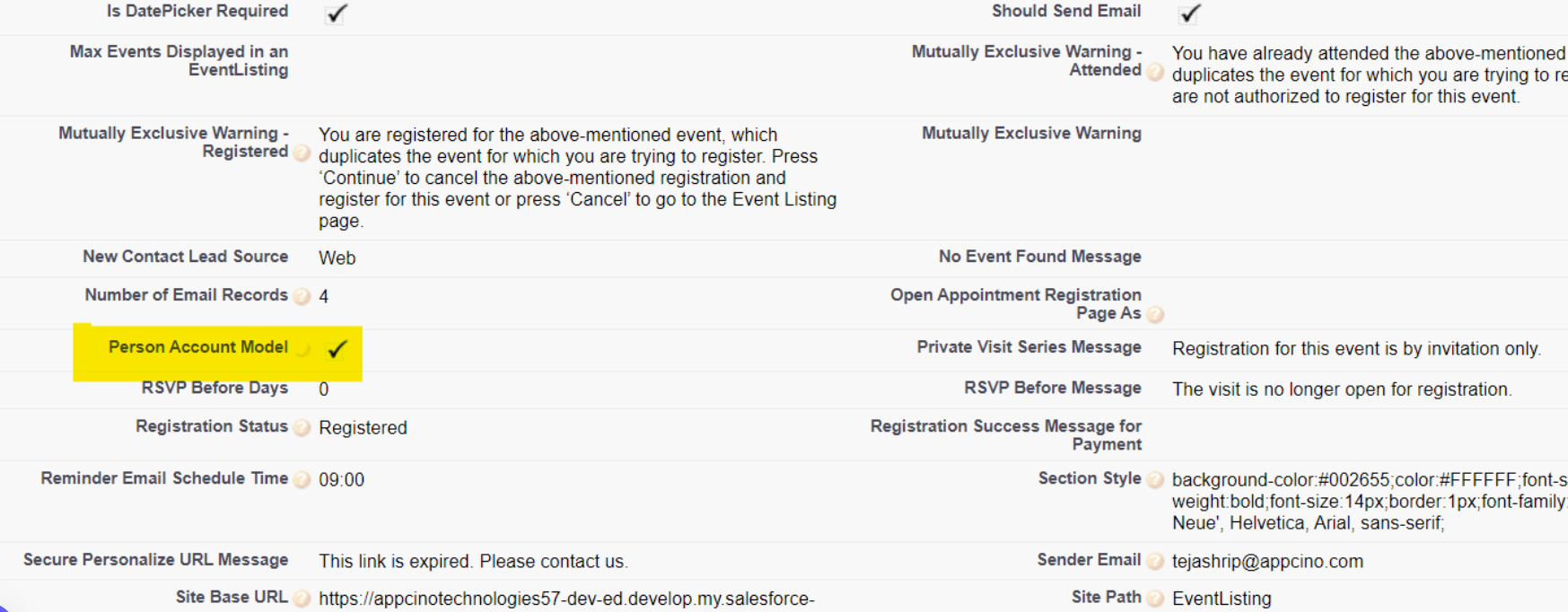
Task: Uncheck the Should Send Email checkbox
Action: pos(1190,13)
